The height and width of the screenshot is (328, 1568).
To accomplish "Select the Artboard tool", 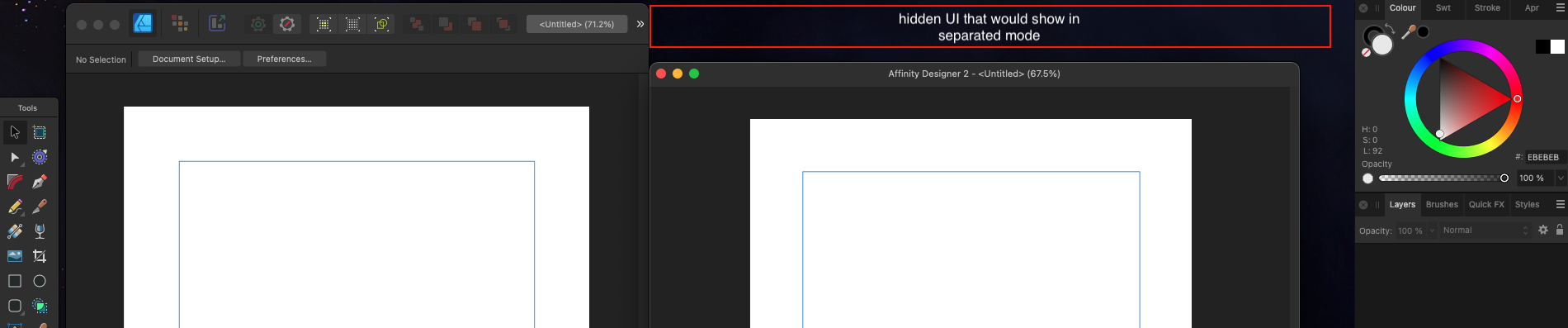I will pyautogui.click(x=40, y=132).
